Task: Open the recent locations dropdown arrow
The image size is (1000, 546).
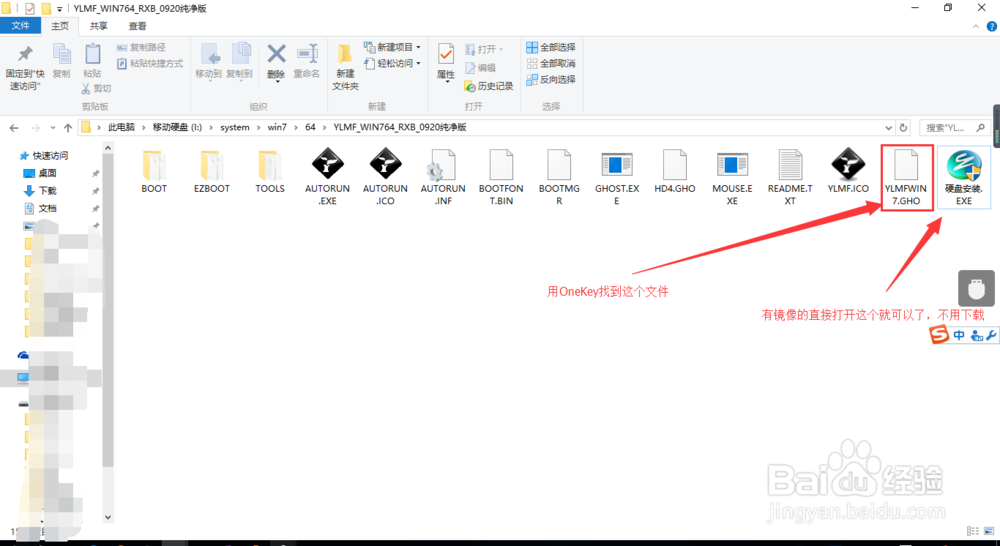Action: [x=52, y=128]
